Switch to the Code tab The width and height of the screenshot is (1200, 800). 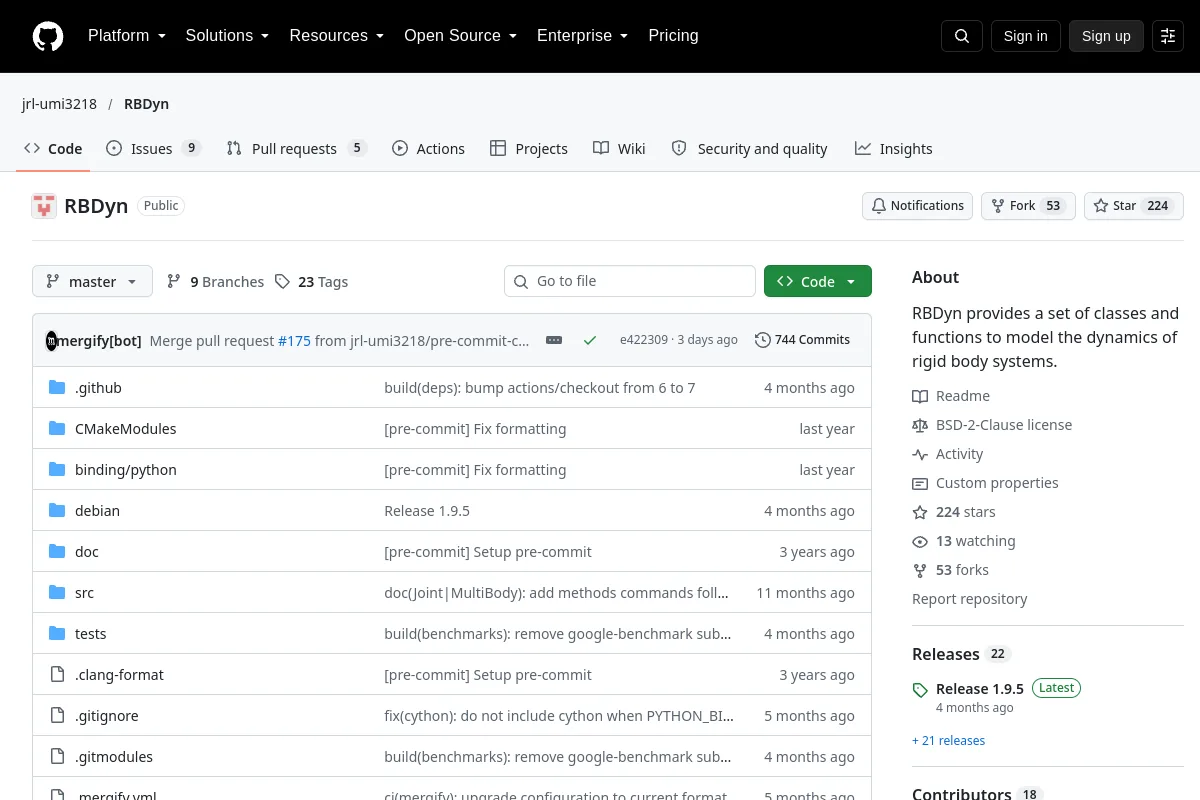pos(53,148)
